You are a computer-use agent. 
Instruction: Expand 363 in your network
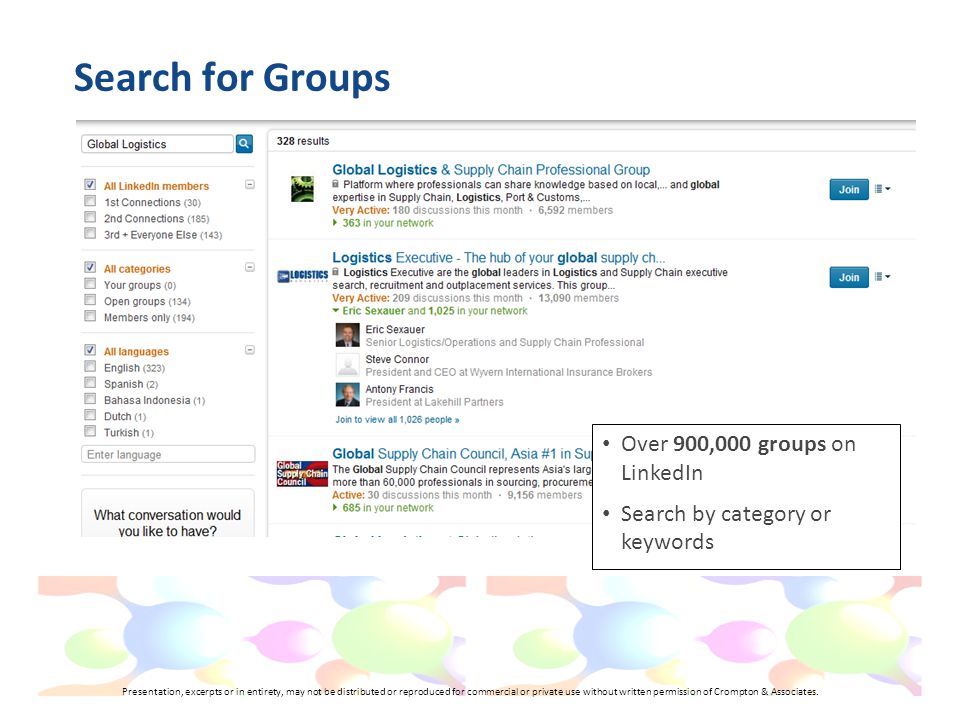click(383, 223)
